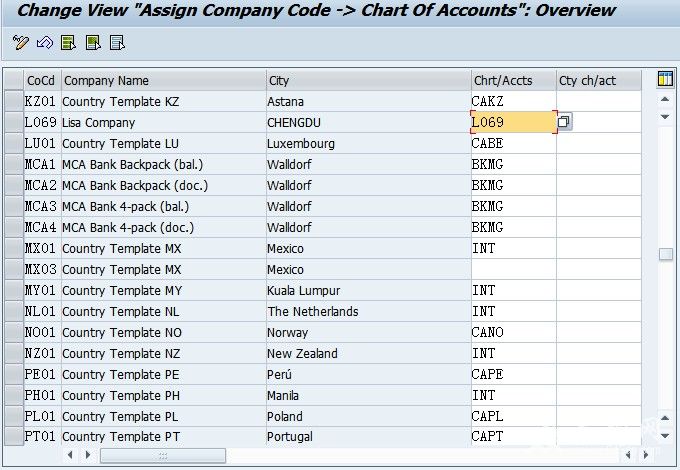Select the row for company code KZ01
The width and height of the screenshot is (680, 470).
click(14, 101)
